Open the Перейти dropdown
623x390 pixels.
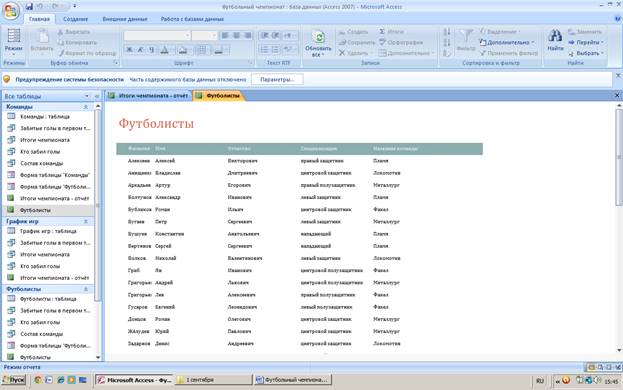coord(586,42)
